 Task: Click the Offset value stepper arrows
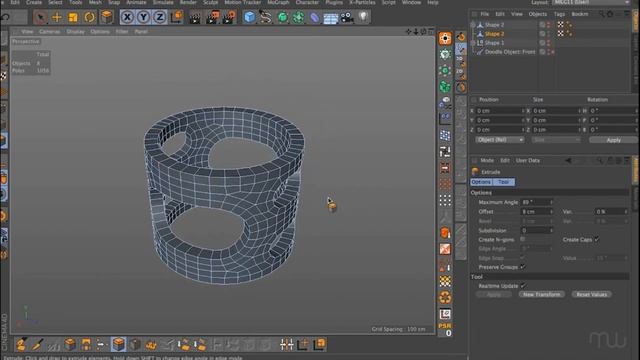tap(551, 211)
